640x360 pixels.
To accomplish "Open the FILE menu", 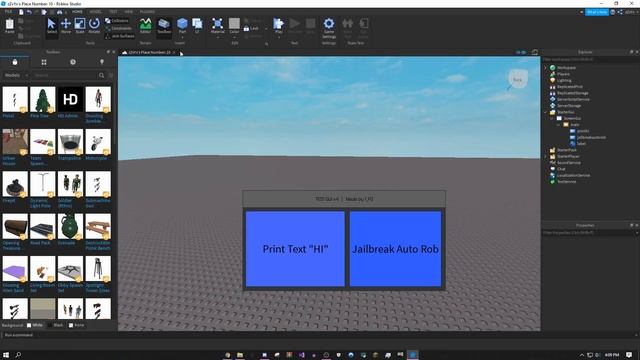I will 8,12.
